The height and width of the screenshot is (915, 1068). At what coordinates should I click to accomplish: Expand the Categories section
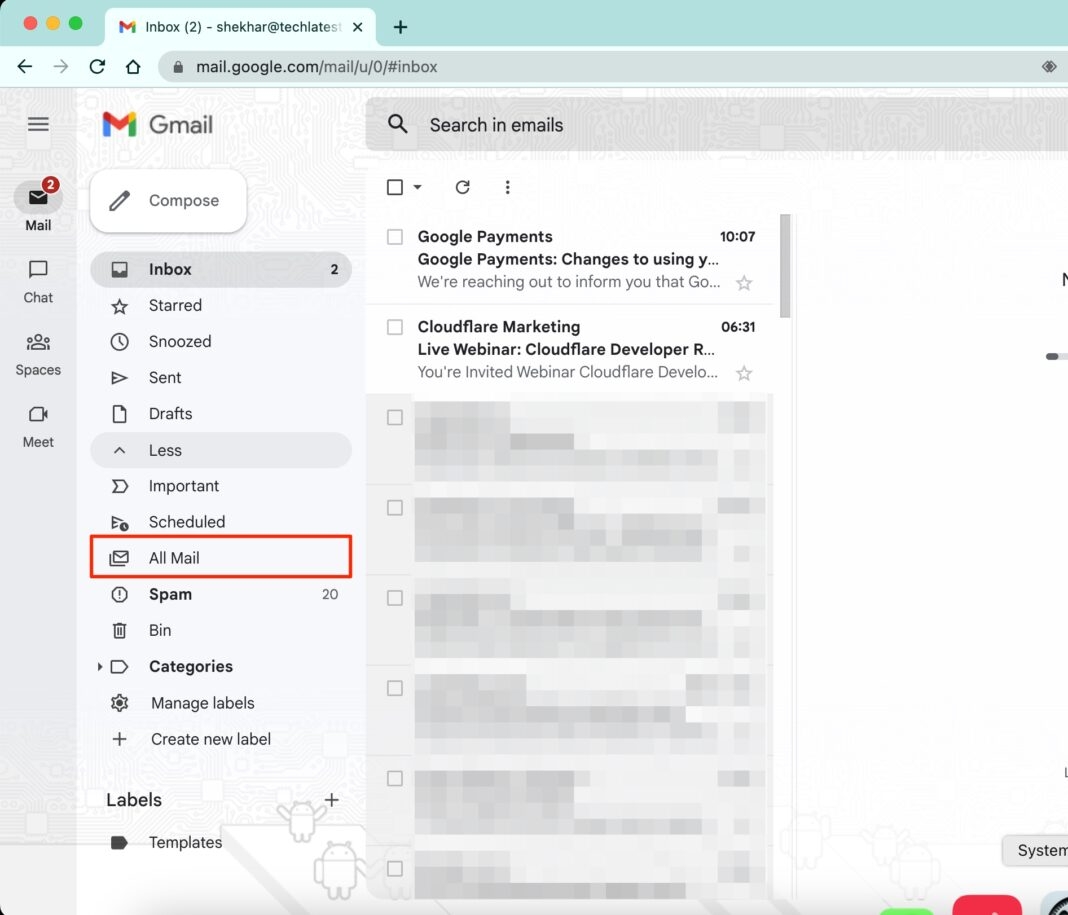pyautogui.click(x=100, y=666)
